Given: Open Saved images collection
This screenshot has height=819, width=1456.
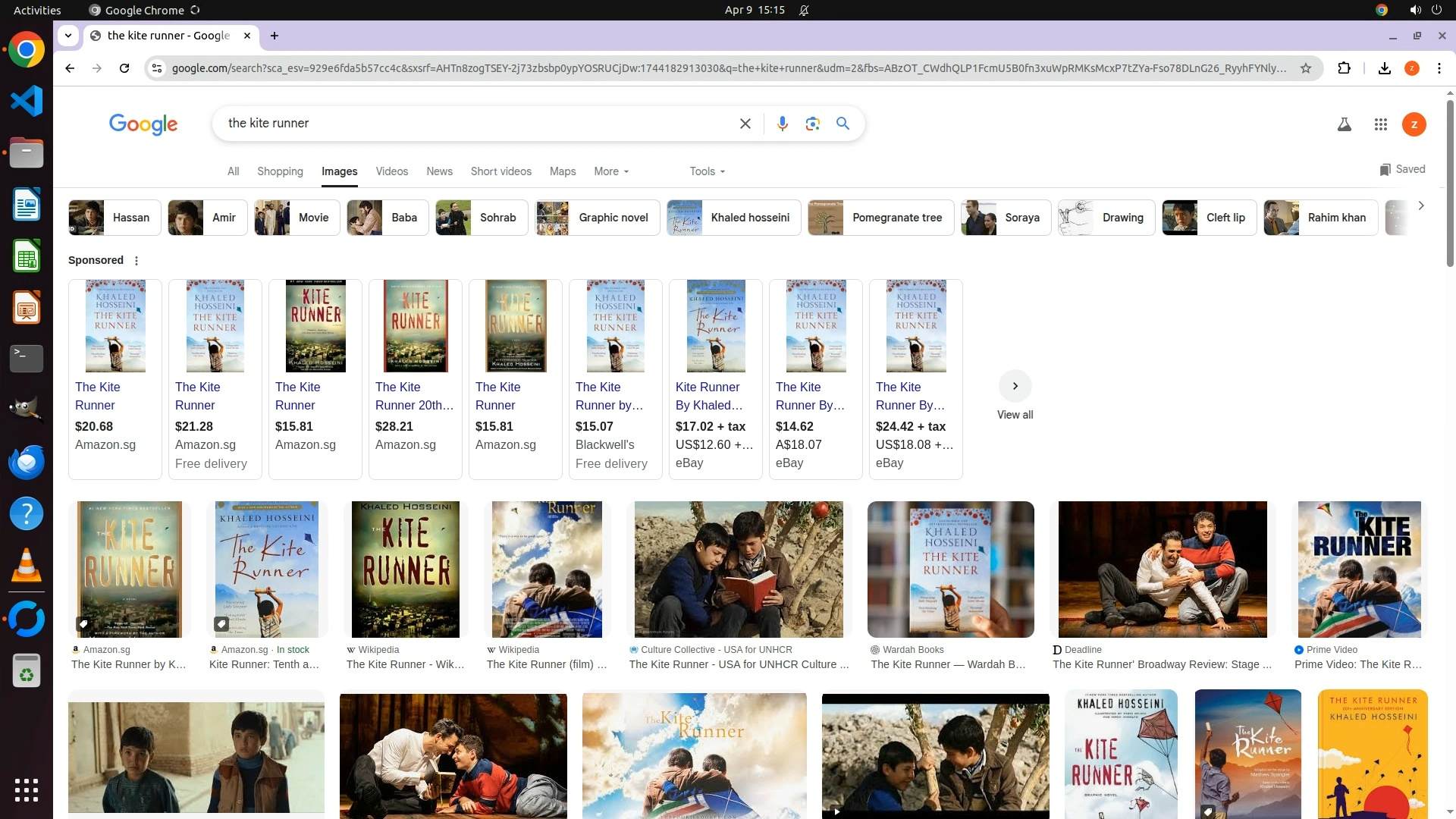Looking at the screenshot, I should [1402, 169].
